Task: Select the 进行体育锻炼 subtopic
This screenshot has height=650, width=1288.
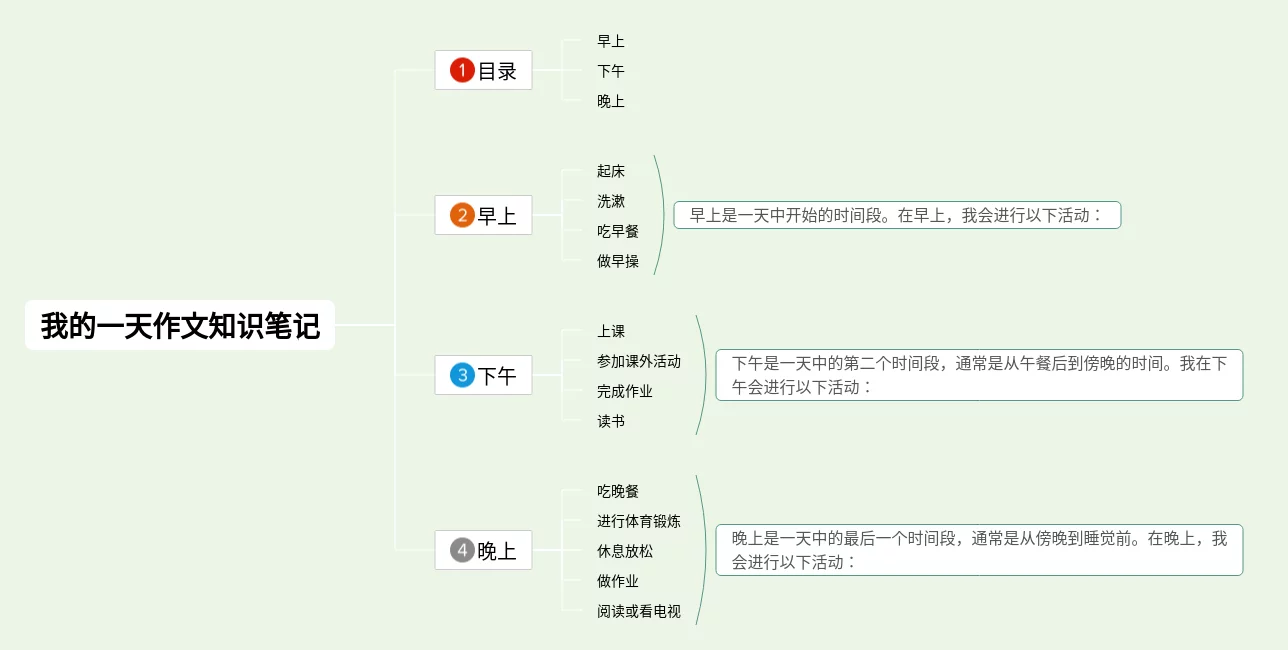Action: pyautogui.click(x=639, y=521)
